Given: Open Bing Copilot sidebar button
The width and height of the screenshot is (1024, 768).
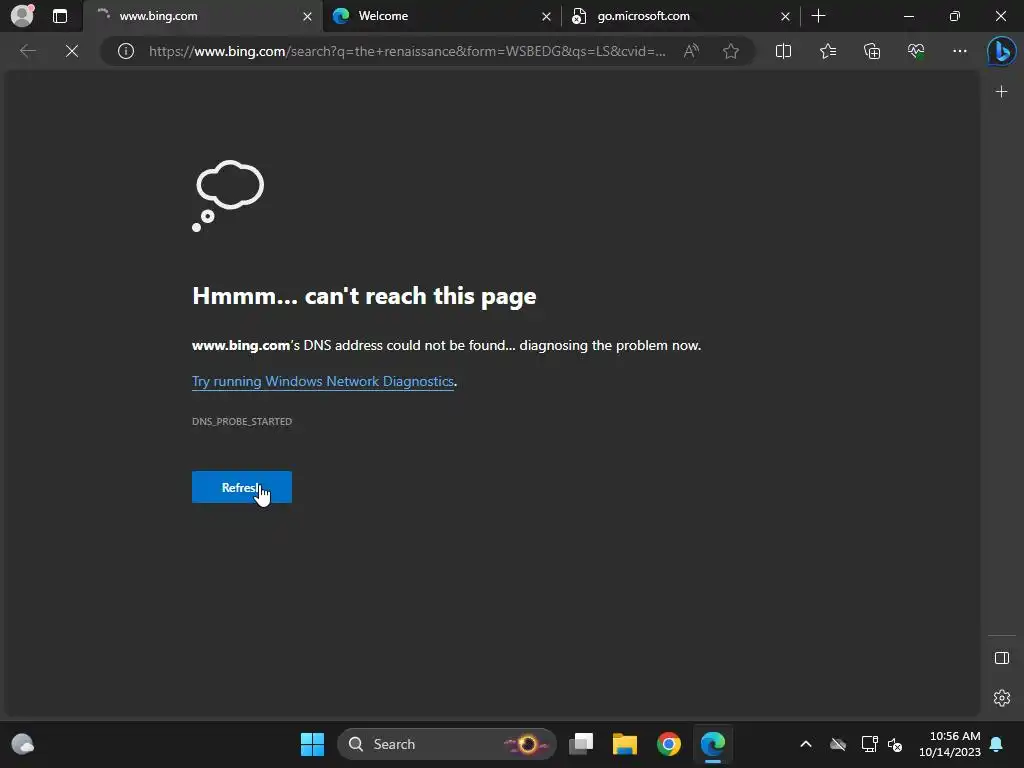Looking at the screenshot, I should (x=1001, y=51).
